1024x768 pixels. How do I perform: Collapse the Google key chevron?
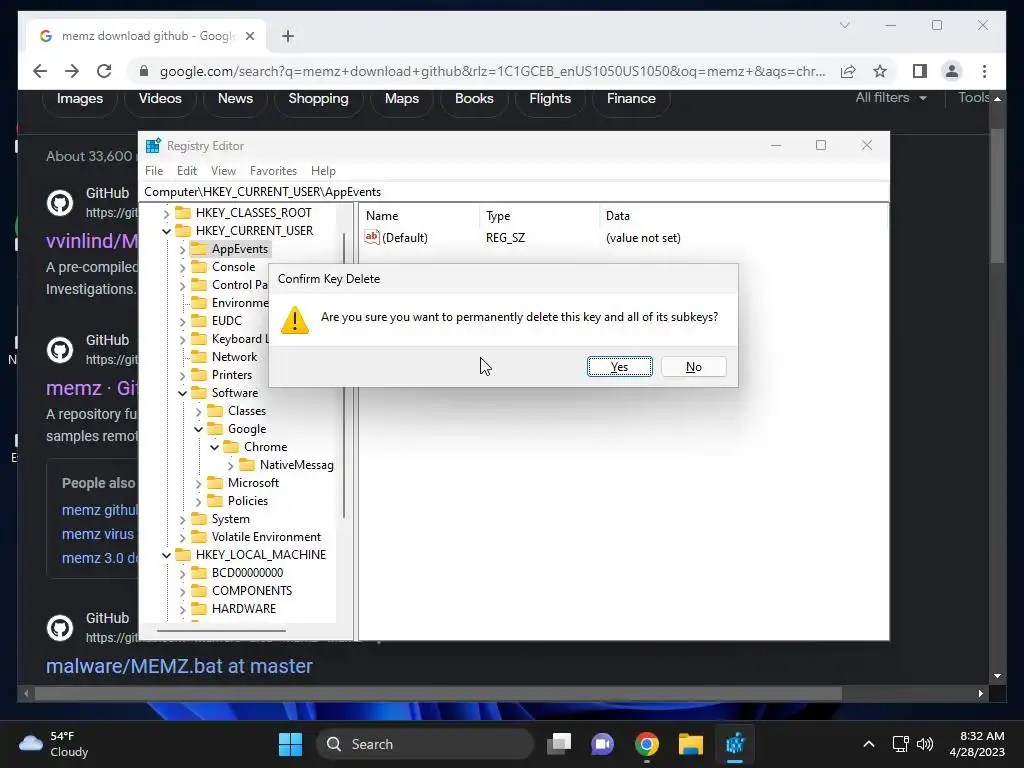tap(199, 429)
